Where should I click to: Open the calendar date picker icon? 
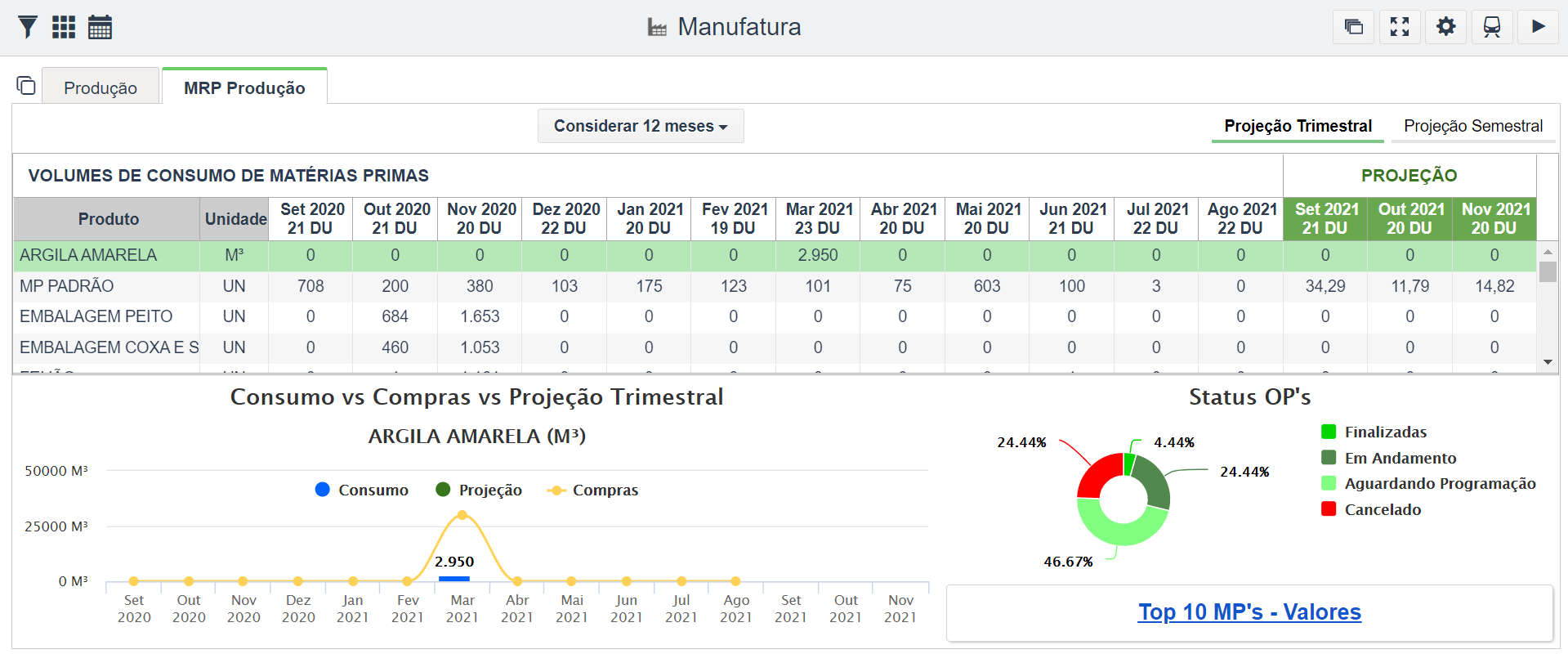(x=100, y=27)
